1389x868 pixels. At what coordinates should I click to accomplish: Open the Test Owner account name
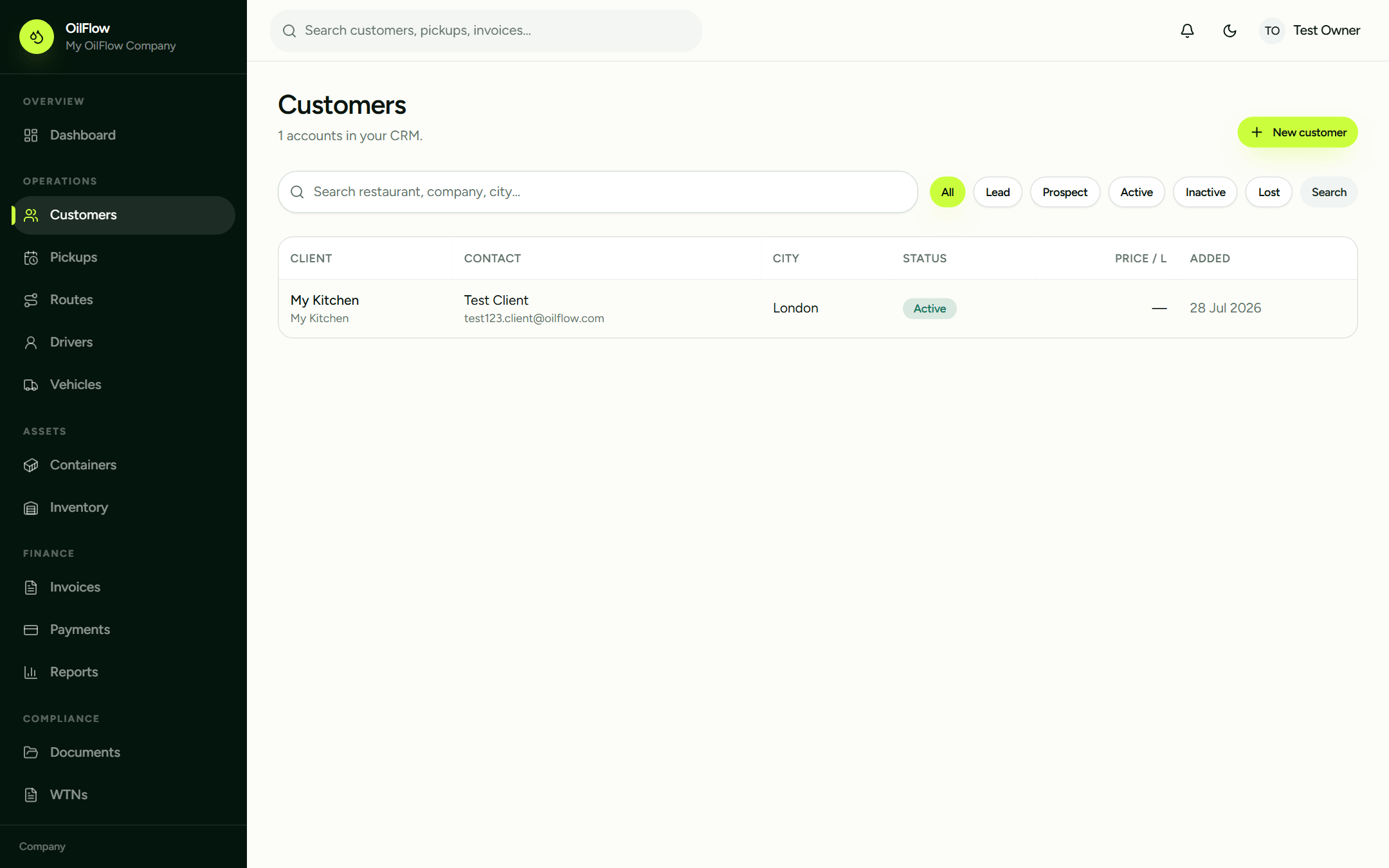1326,30
